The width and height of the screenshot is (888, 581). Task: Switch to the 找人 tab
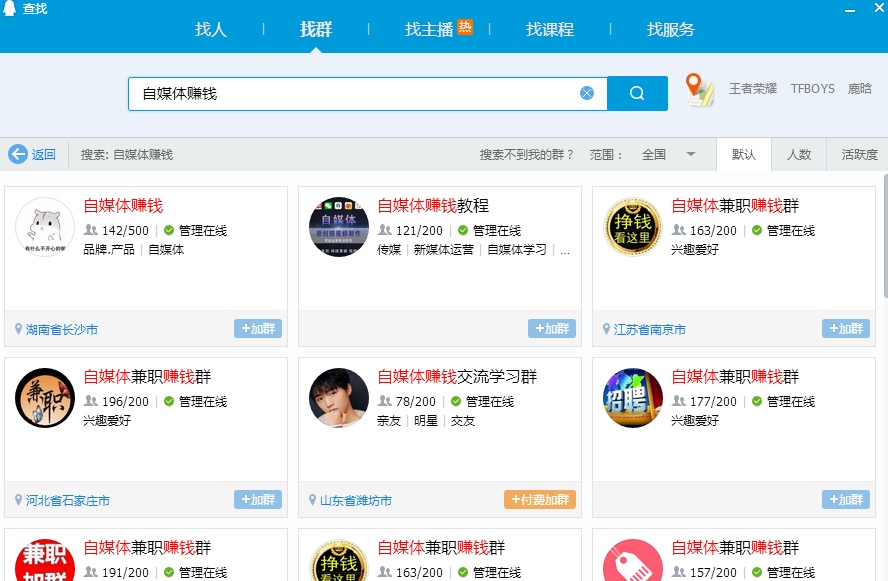click(210, 30)
